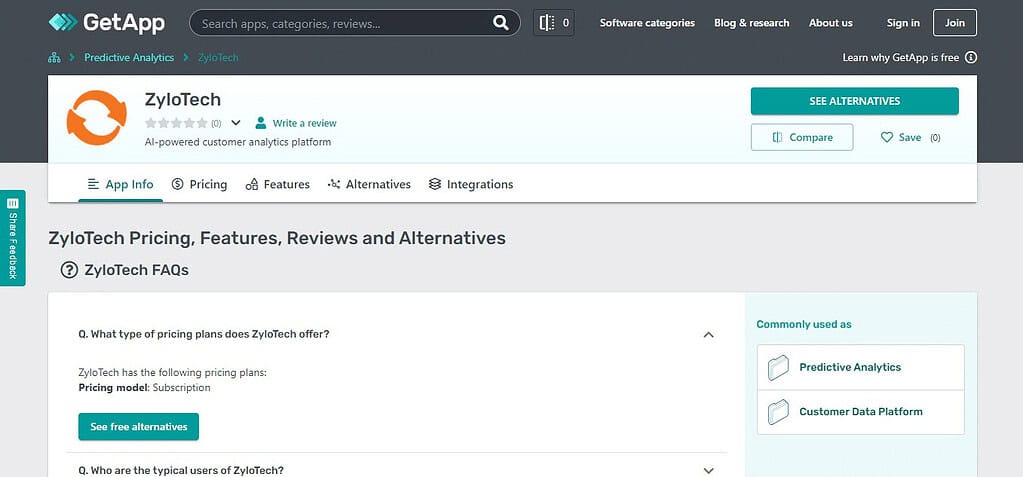Open the Customer Data Platform category card
Image resolution: width=1023 pixels, height=477 pixels.
pyautogui.click(x=861, y=412)
